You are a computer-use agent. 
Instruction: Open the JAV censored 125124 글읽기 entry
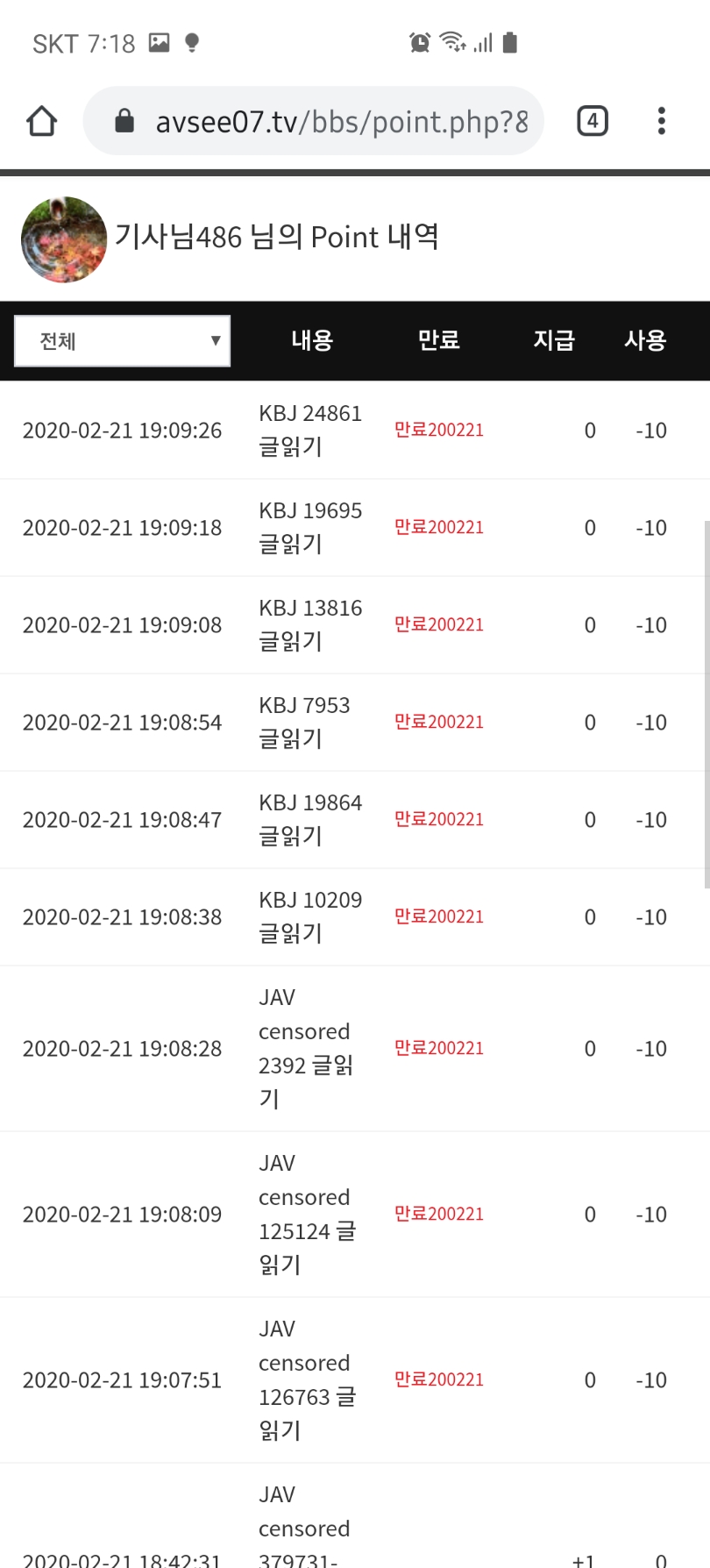(307, 1214)
